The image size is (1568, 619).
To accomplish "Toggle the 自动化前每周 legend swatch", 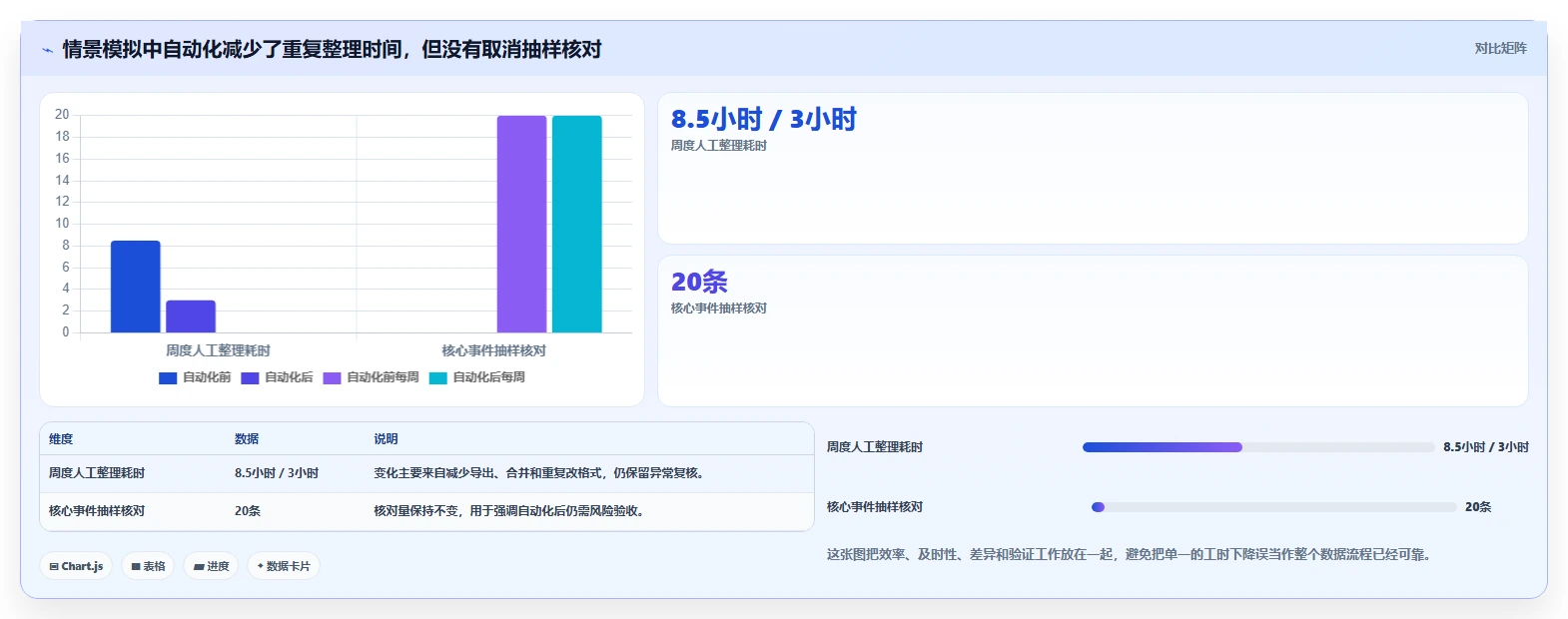I will click(x=332, y=378).
